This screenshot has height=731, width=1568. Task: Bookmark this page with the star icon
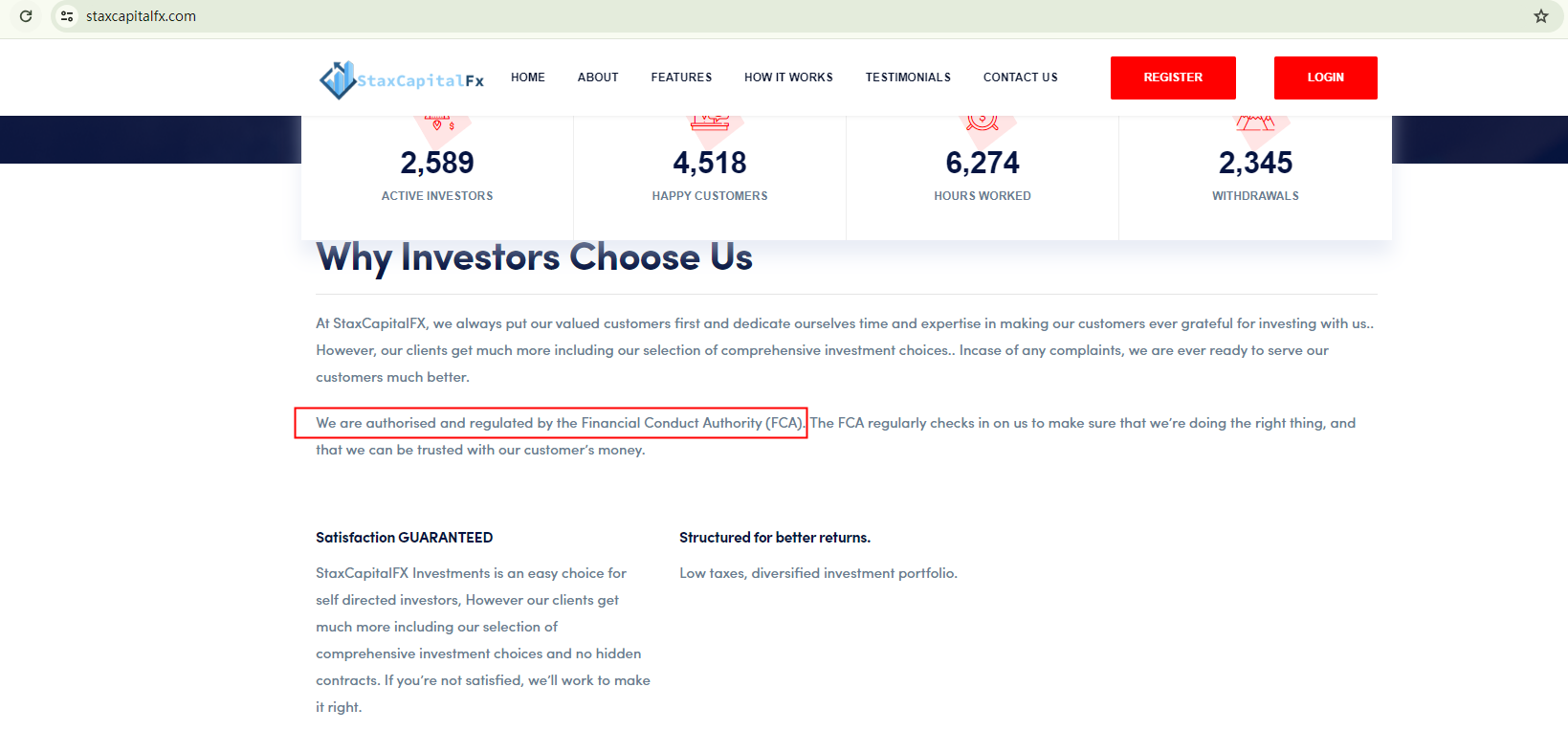click(x=1540, y=16)
